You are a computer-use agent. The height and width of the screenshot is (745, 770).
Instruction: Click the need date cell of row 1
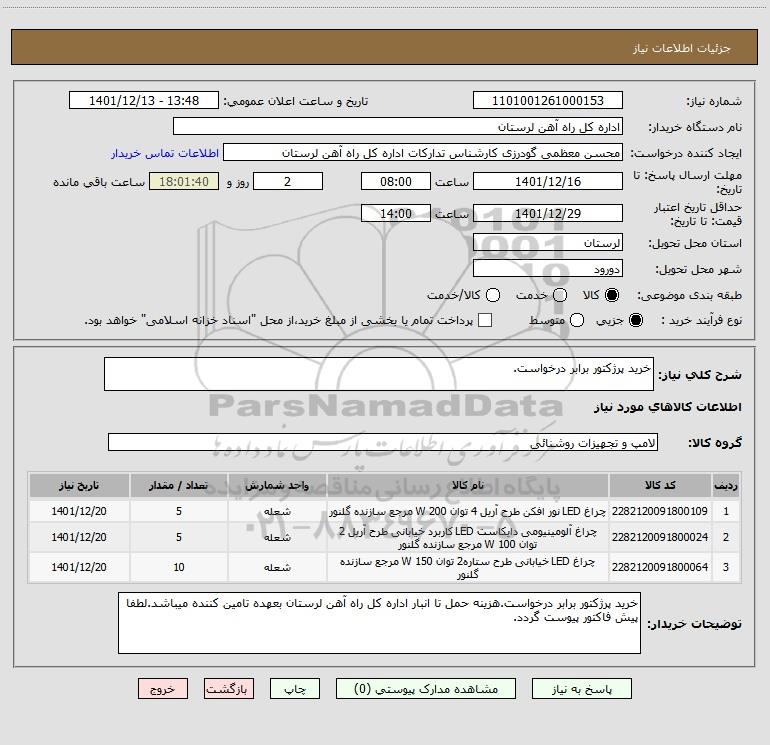pyautogui.click(x=79, y=511)
